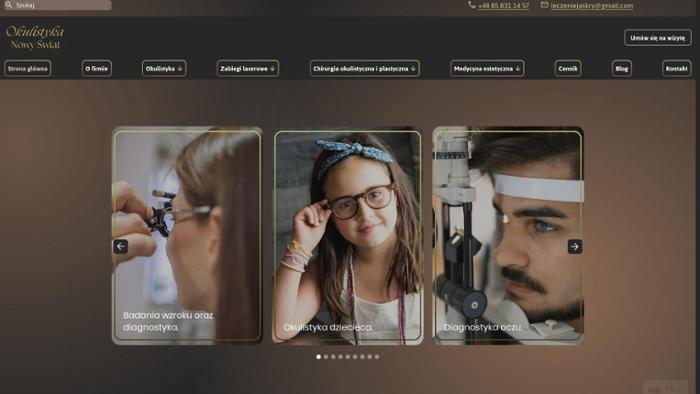Open the Okulistyka dziecięca card
The height and width of the screenshot is (394, 700).
point(347,236)
